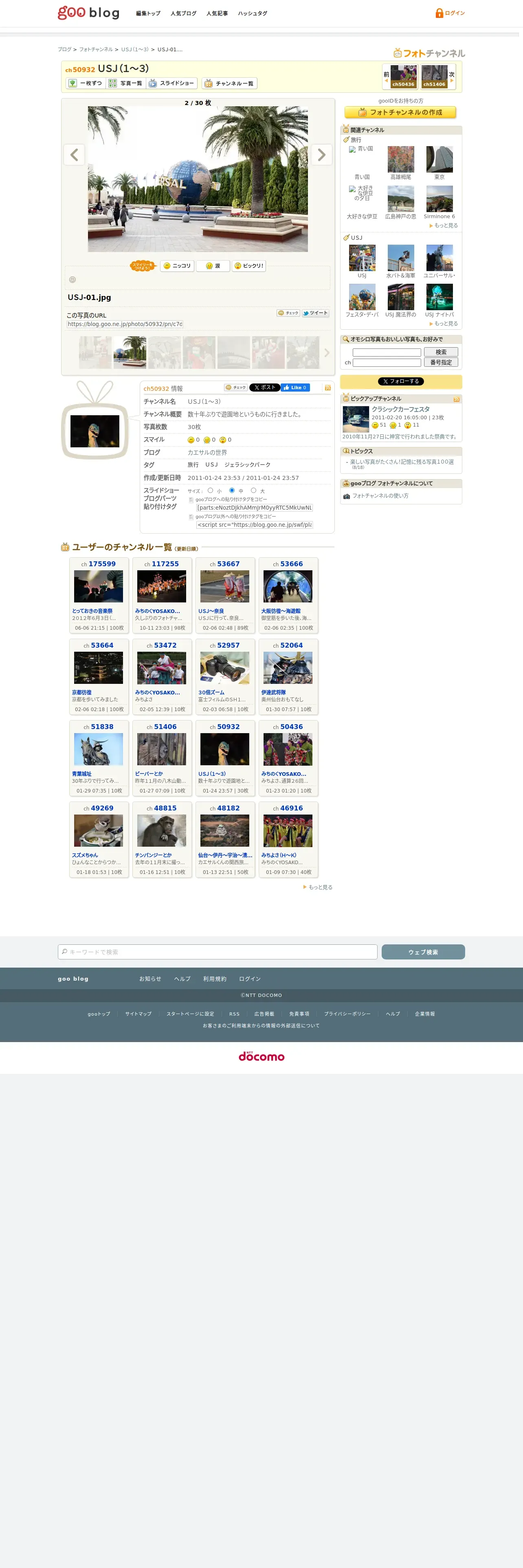Open the 水バト&海軍 related channel thumbnail

coord(401,258)
